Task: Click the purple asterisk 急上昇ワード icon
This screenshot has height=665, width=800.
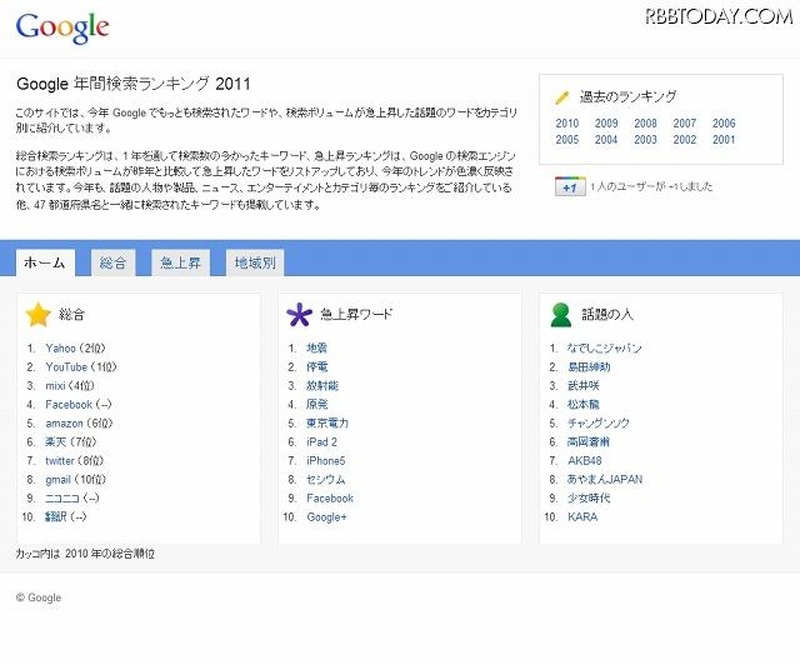Action: pyautogui.click(x=299, y=315)
